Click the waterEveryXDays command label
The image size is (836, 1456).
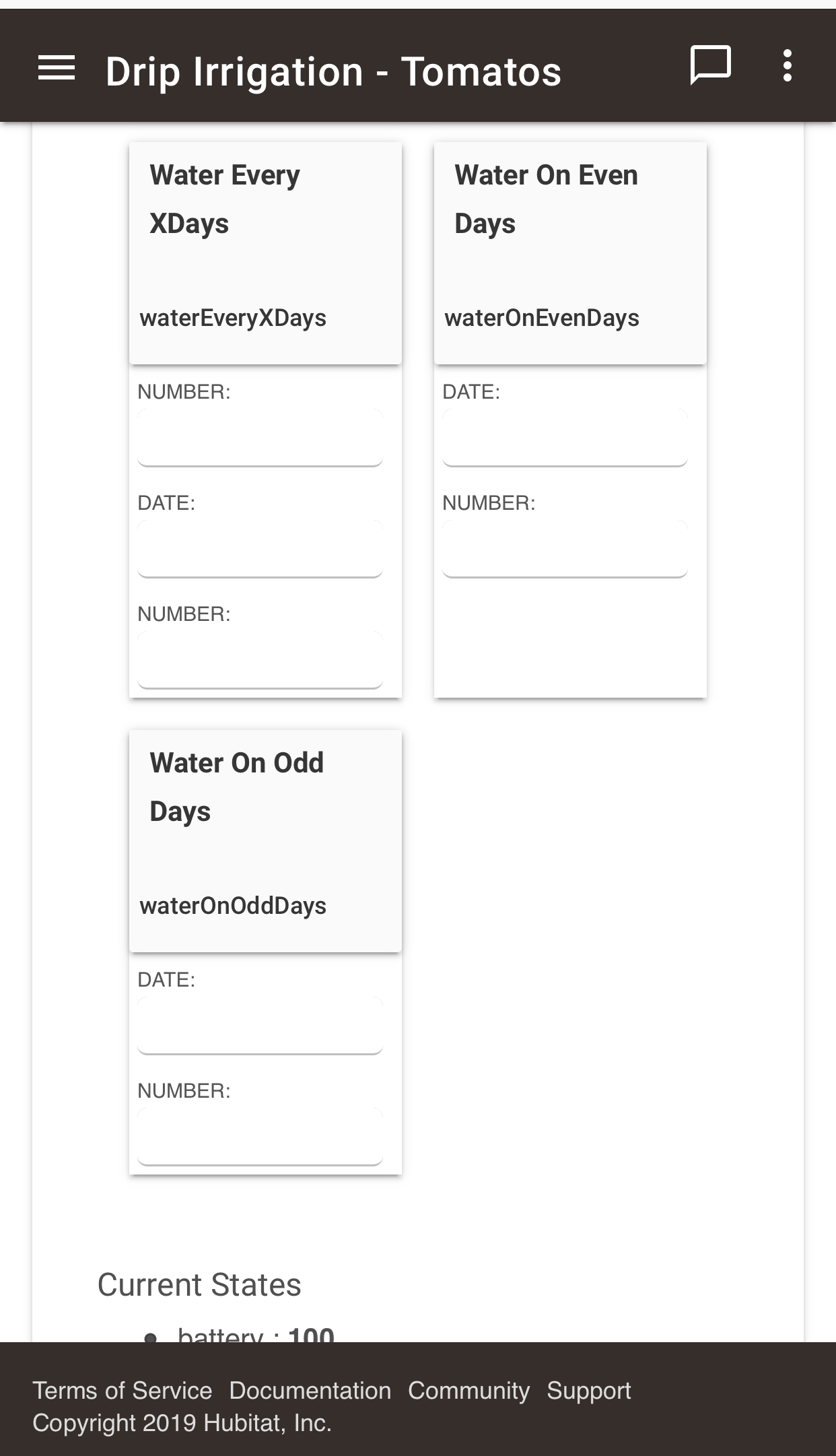[233, 318]
